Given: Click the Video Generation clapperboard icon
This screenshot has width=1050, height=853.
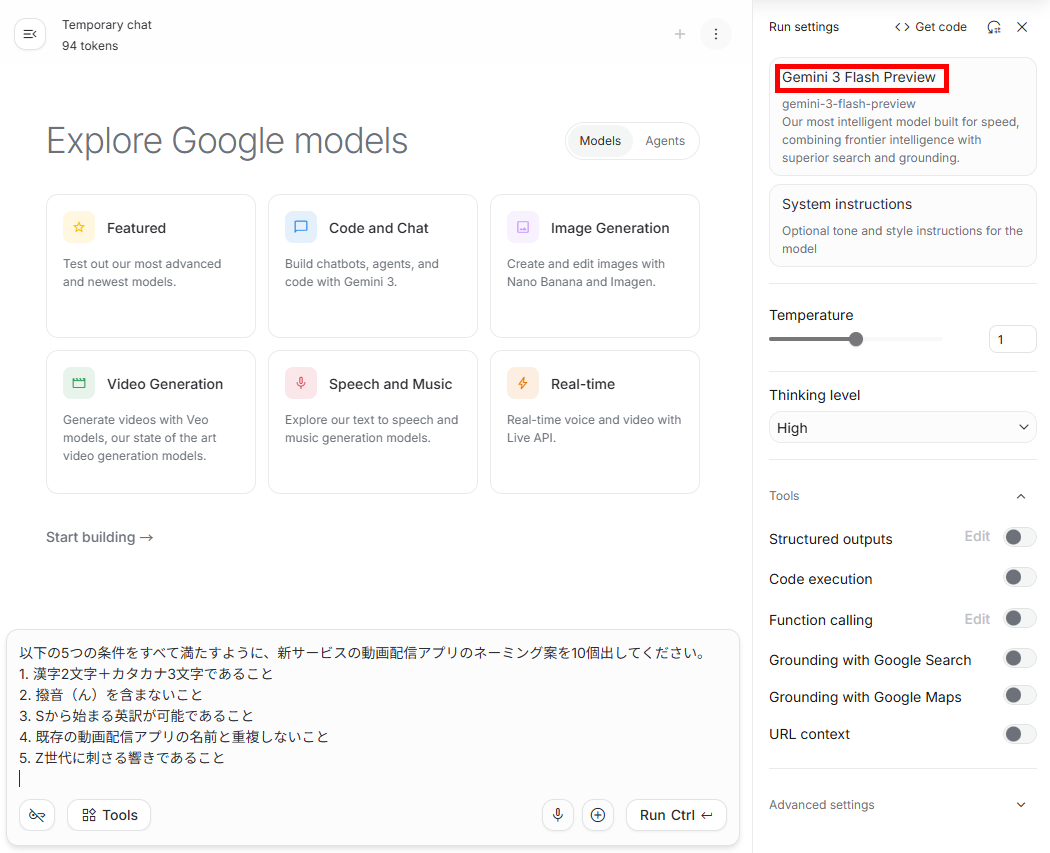Looking at the screenshot, I should tap(79, 383).
